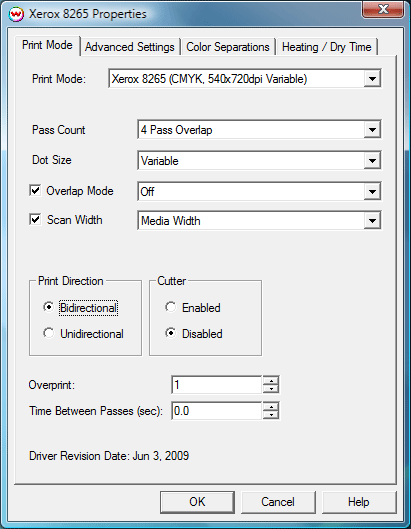Open the Print Mode dropdown

[372, 79]
